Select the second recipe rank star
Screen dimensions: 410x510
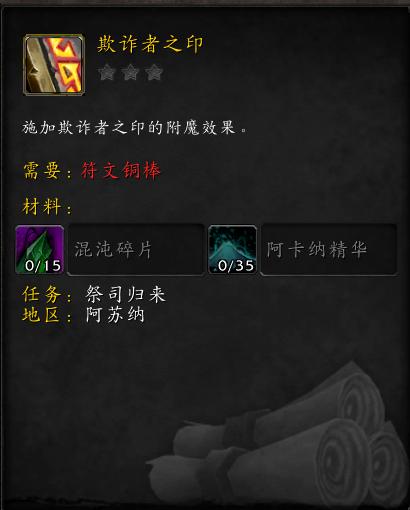pyautogui.click(x=130, y=73)
